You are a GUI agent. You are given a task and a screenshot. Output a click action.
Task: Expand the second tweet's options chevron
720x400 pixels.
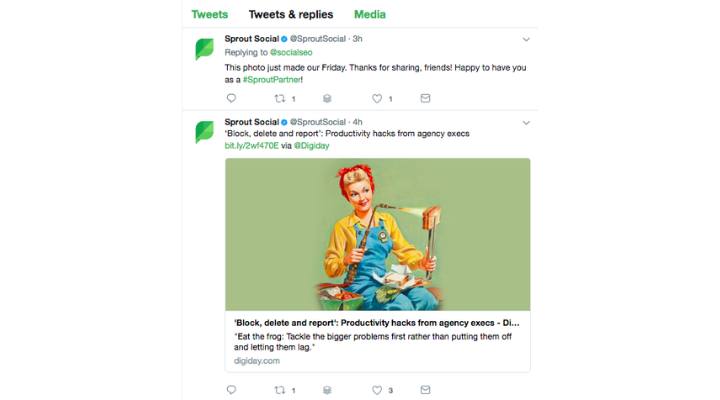point(526,122)
